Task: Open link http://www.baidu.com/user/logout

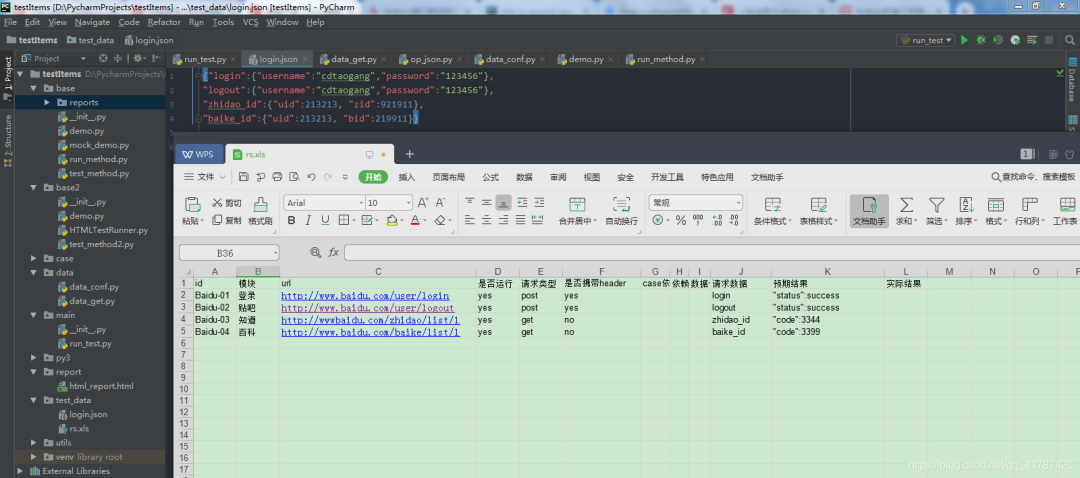Action: (368, 308)
